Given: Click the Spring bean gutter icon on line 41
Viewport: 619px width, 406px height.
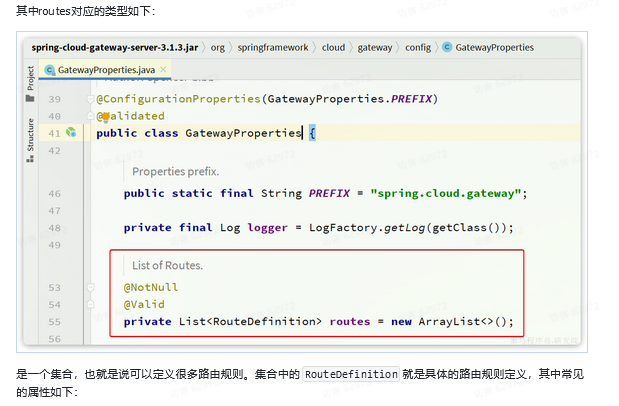Looking at the screenshot, I should click(71, 132).
